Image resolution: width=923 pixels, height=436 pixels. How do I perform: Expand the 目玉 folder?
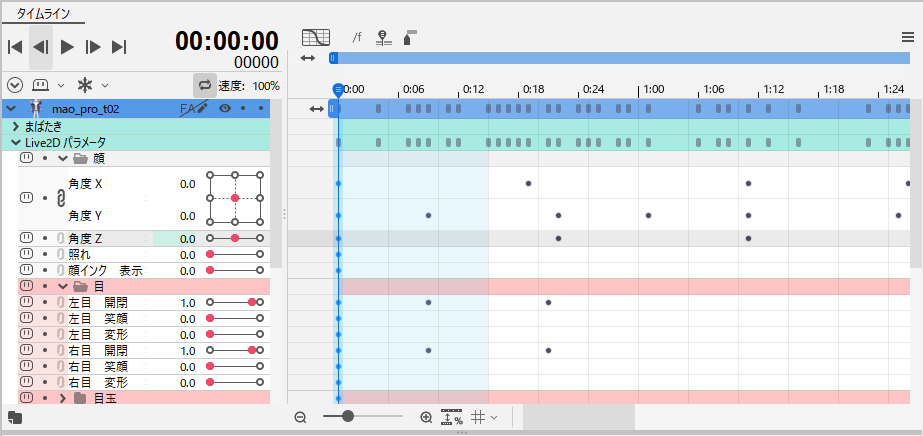(x=62, y=398)
